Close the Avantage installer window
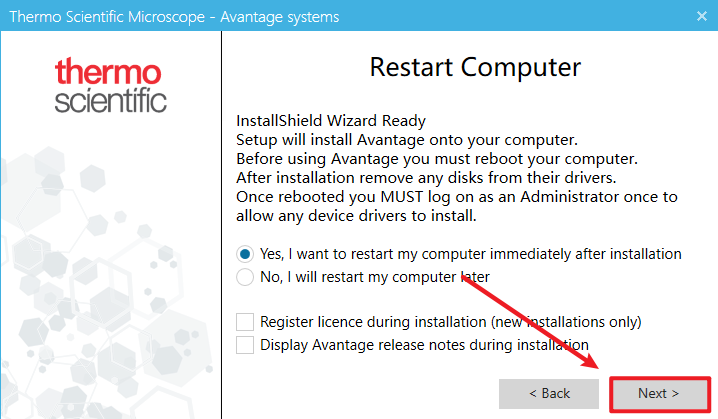 tap(695, 17)
